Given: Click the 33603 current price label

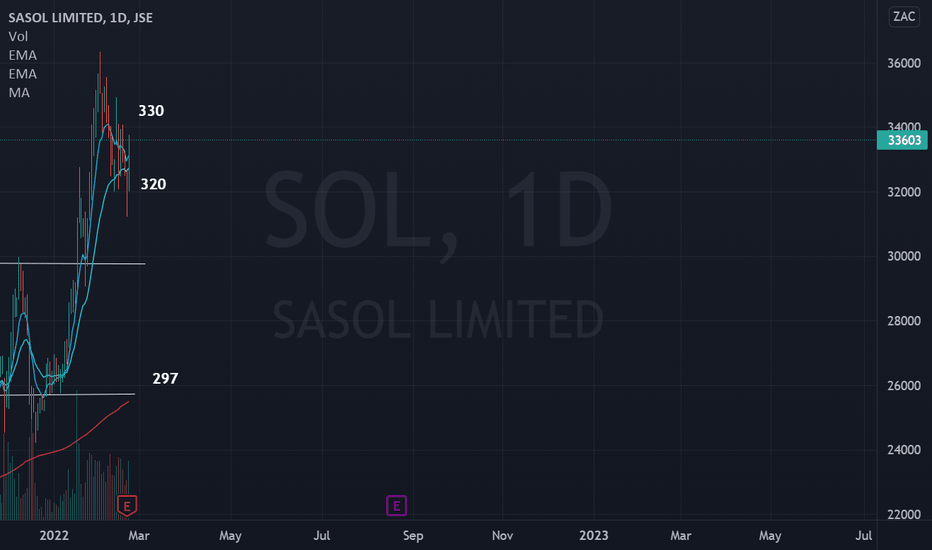Looking at the screenshot, I should 902,140.
